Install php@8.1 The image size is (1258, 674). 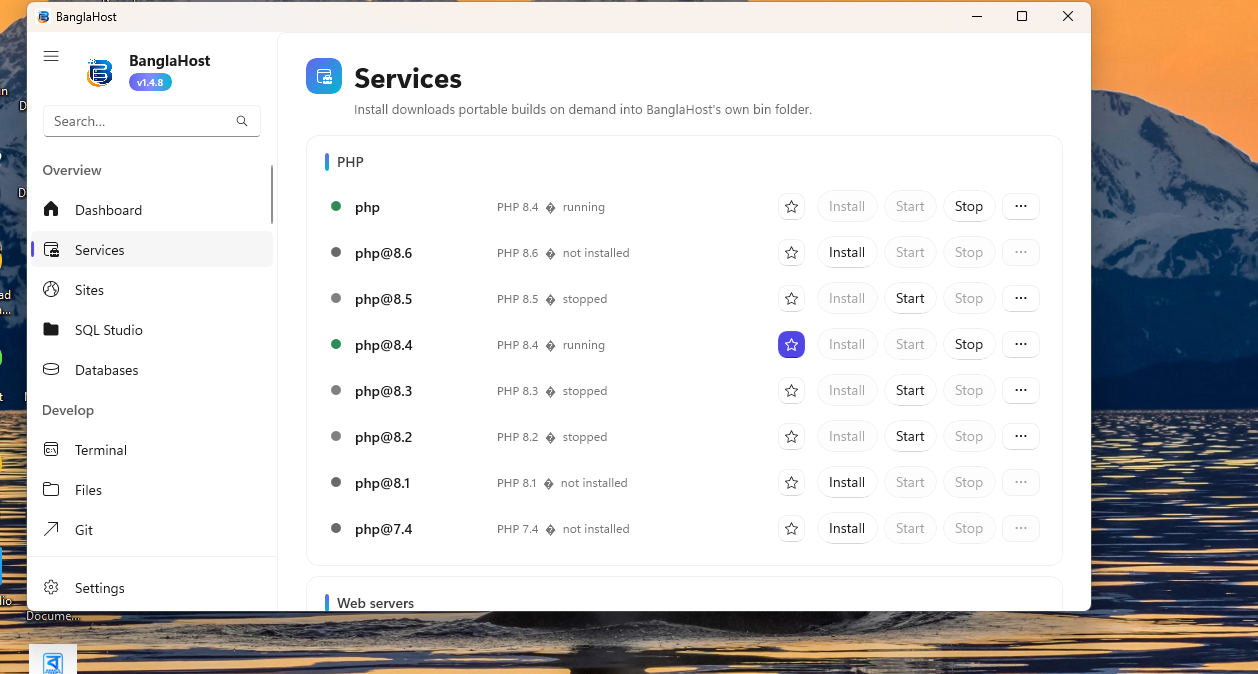point(847,482)
